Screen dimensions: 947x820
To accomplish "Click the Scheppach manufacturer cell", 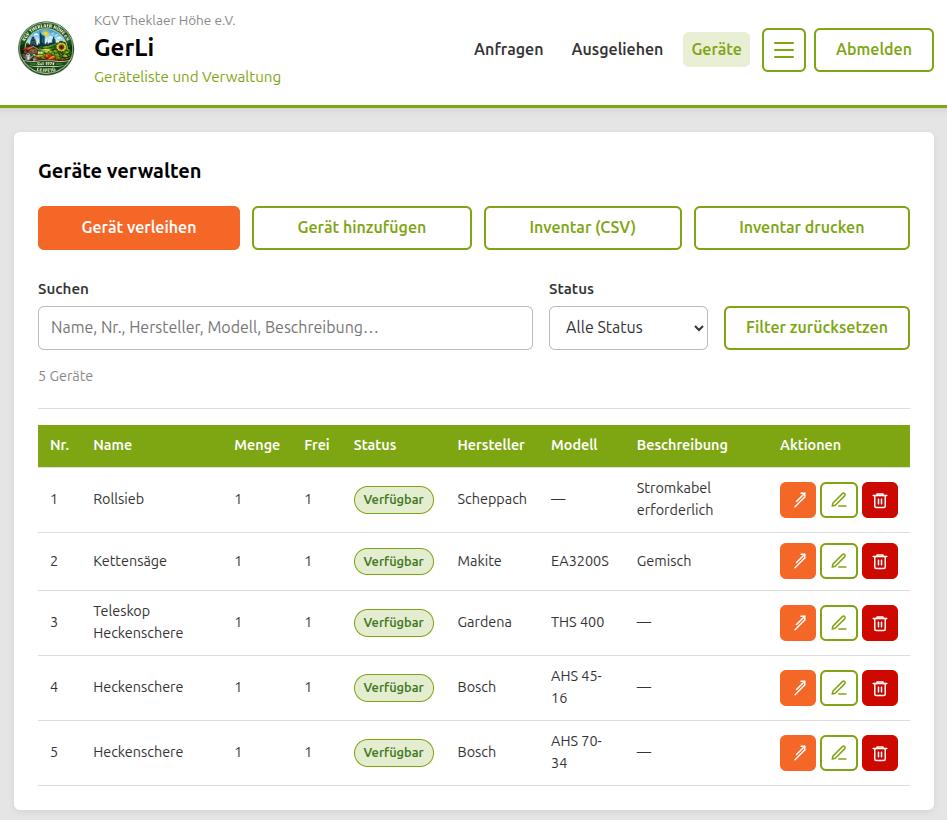I will [492, 499].
